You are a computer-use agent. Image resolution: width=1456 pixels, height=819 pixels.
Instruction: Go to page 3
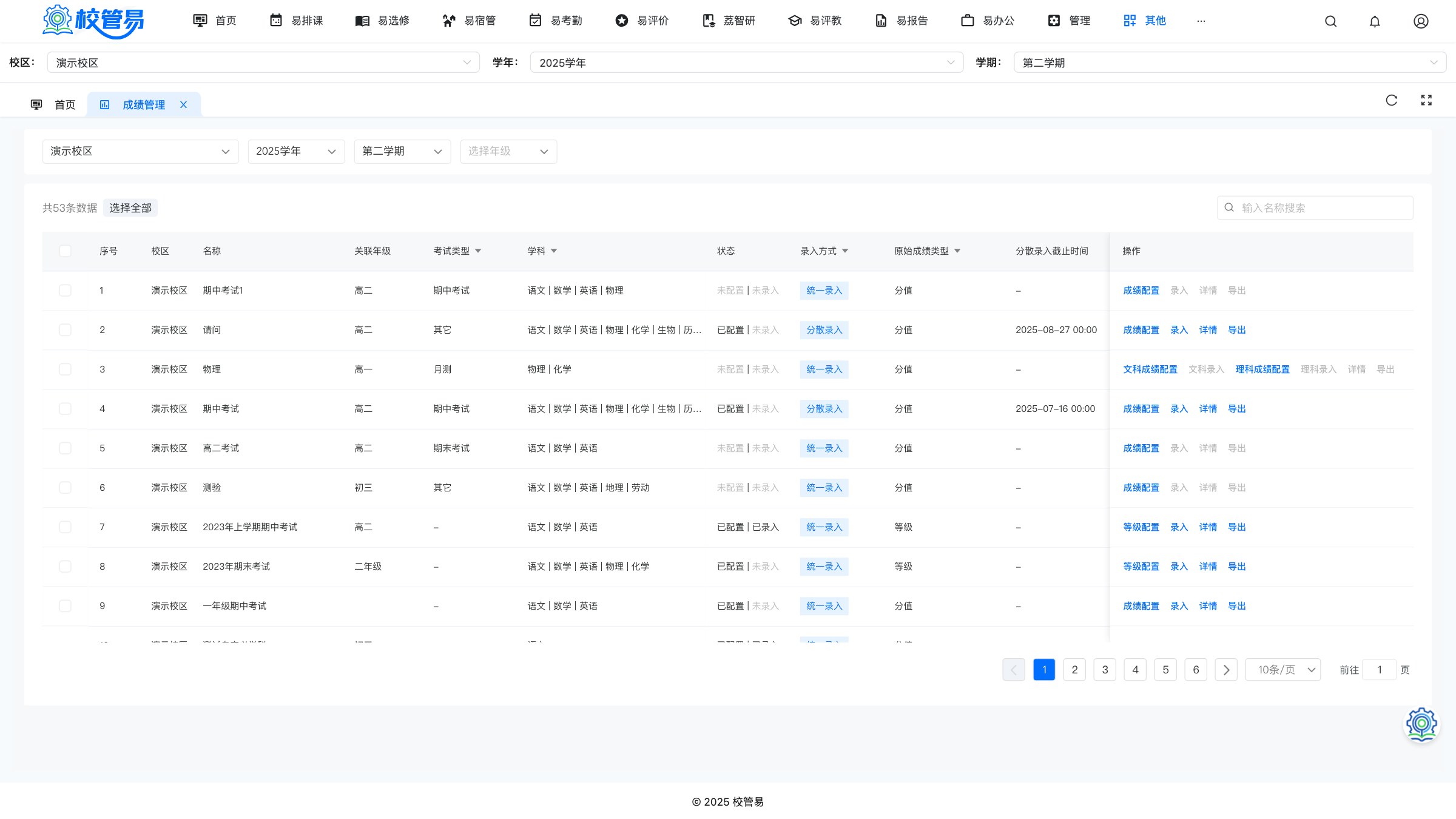click(x=1105, y=670)
